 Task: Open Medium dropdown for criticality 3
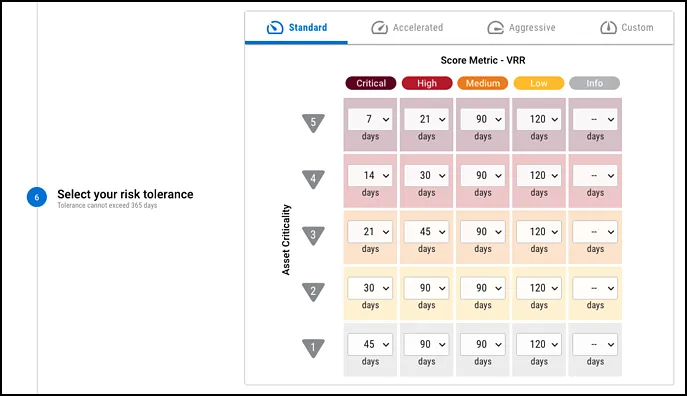(x=483, y=232)
